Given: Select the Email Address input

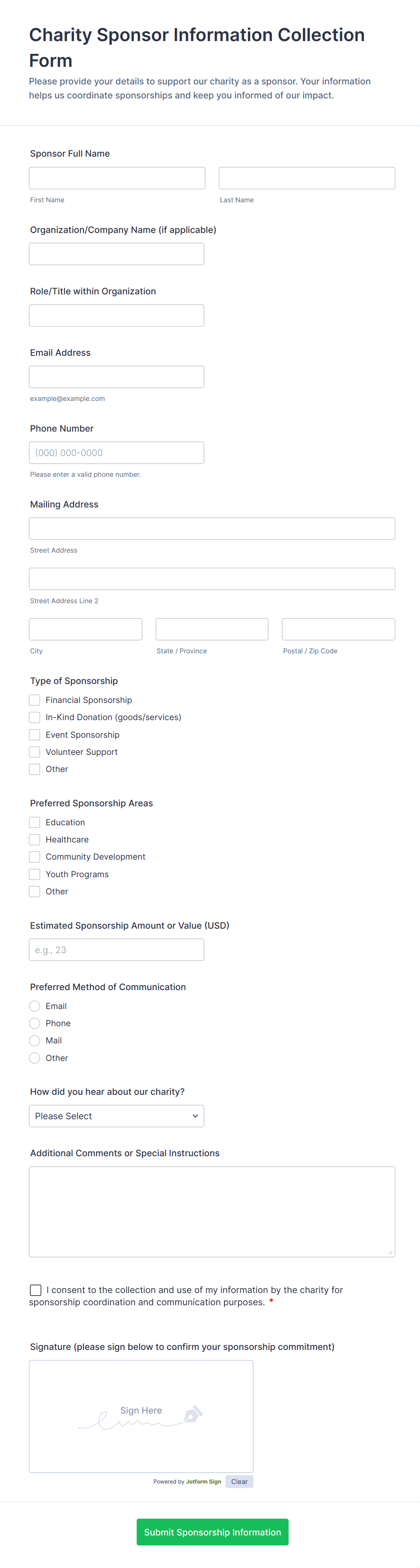Looking at the screenshot, I should click(116, 377).
